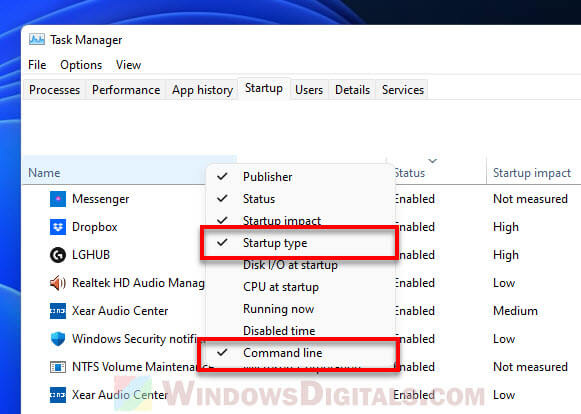
Task: Click the High impact value for LGHUB
Action: pos(506,255)
